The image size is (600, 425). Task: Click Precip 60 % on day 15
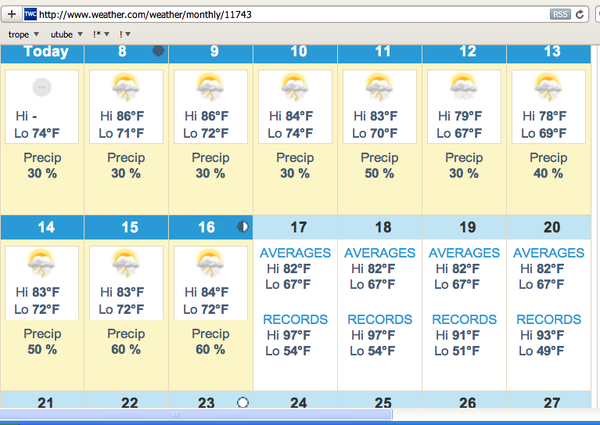[x=126, y=341]
